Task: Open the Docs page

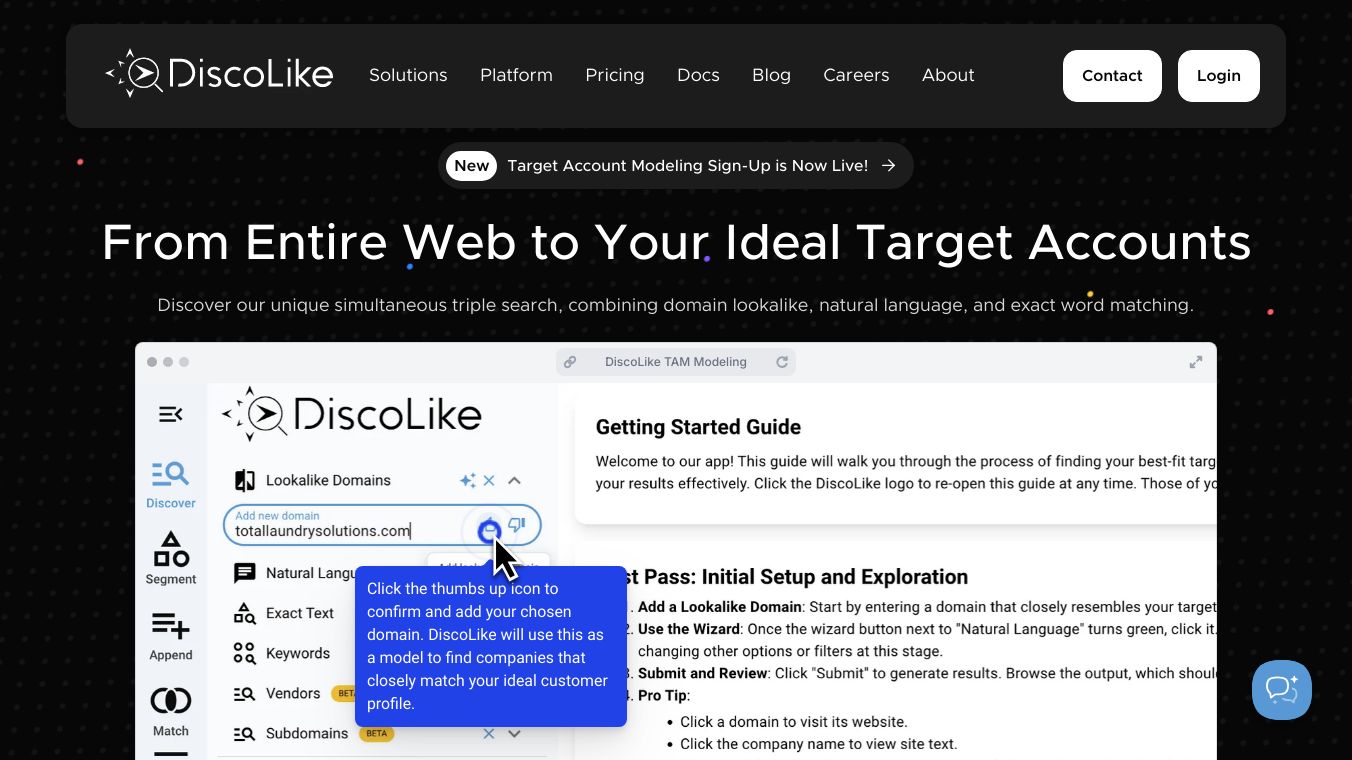Action: 698,75
